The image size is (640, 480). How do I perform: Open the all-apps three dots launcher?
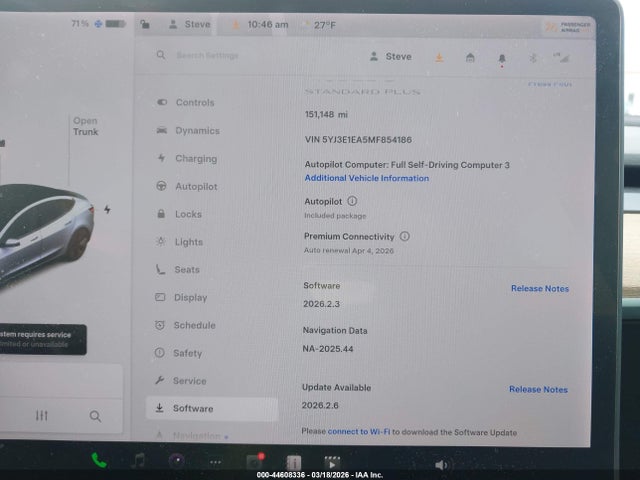(215, 462)
